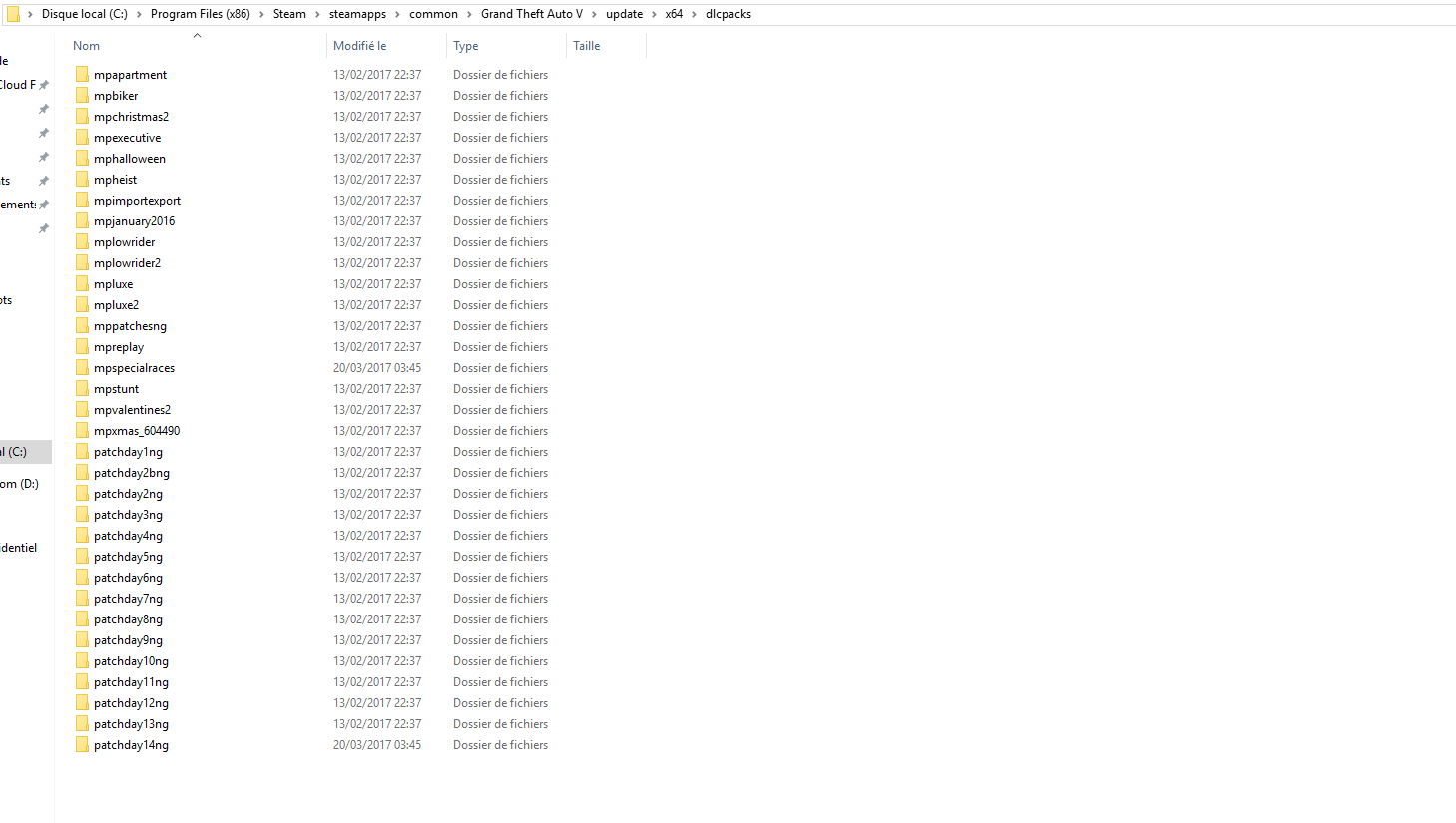
Task: Click the mpxmas_604490 folder icon
Action: point(82,430)
